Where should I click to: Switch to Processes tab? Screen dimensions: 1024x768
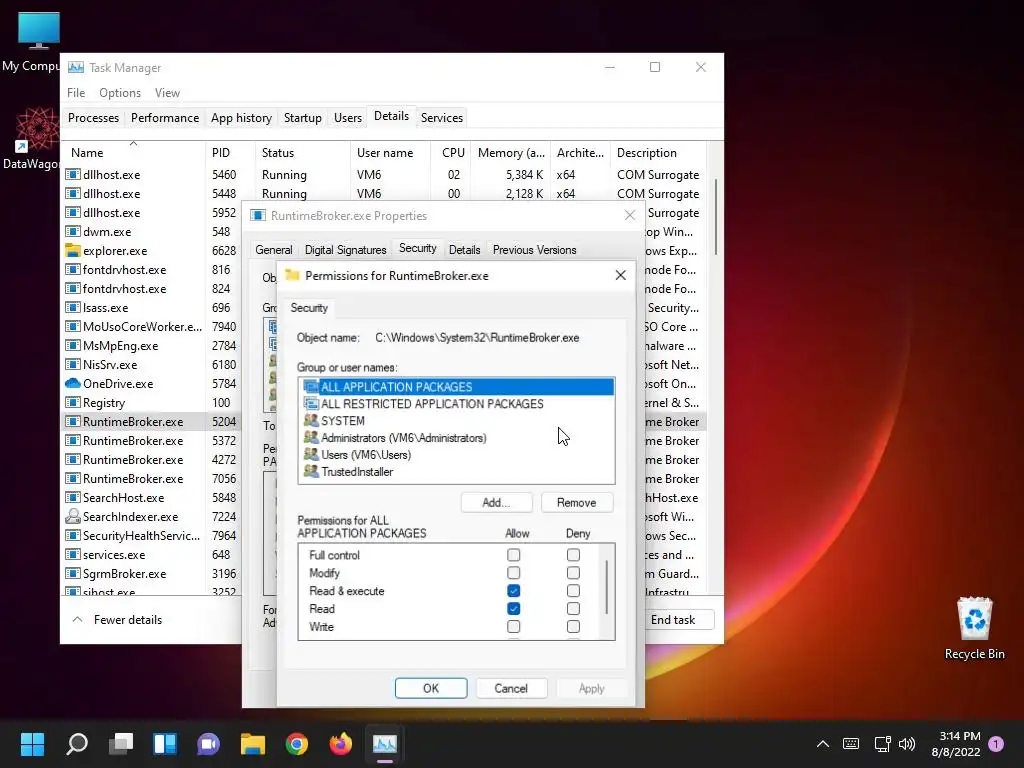click(x=93, y=118)
